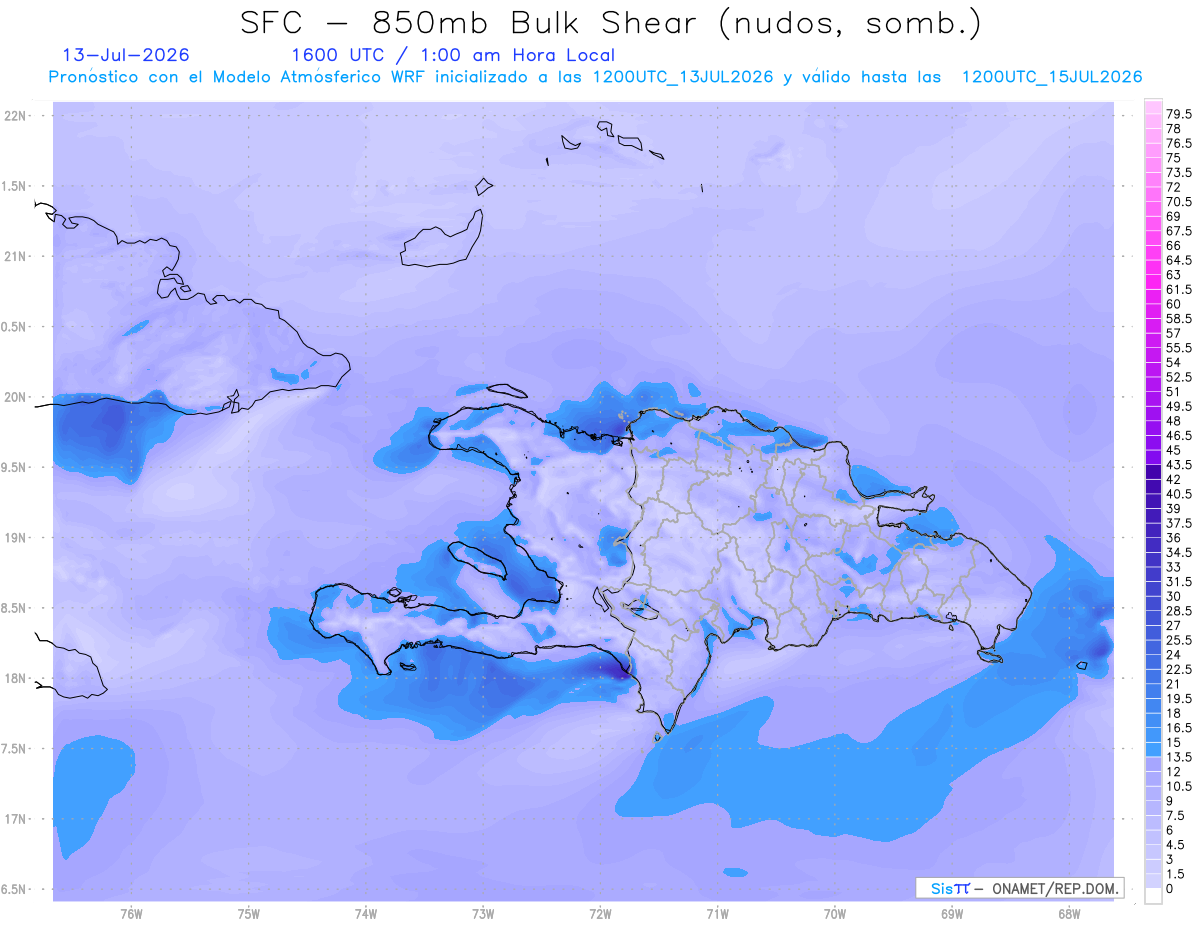Click the '4.5' value on the color scale
The height and width of the screenshot is (927, 1200).
(x=1177, y=845)
